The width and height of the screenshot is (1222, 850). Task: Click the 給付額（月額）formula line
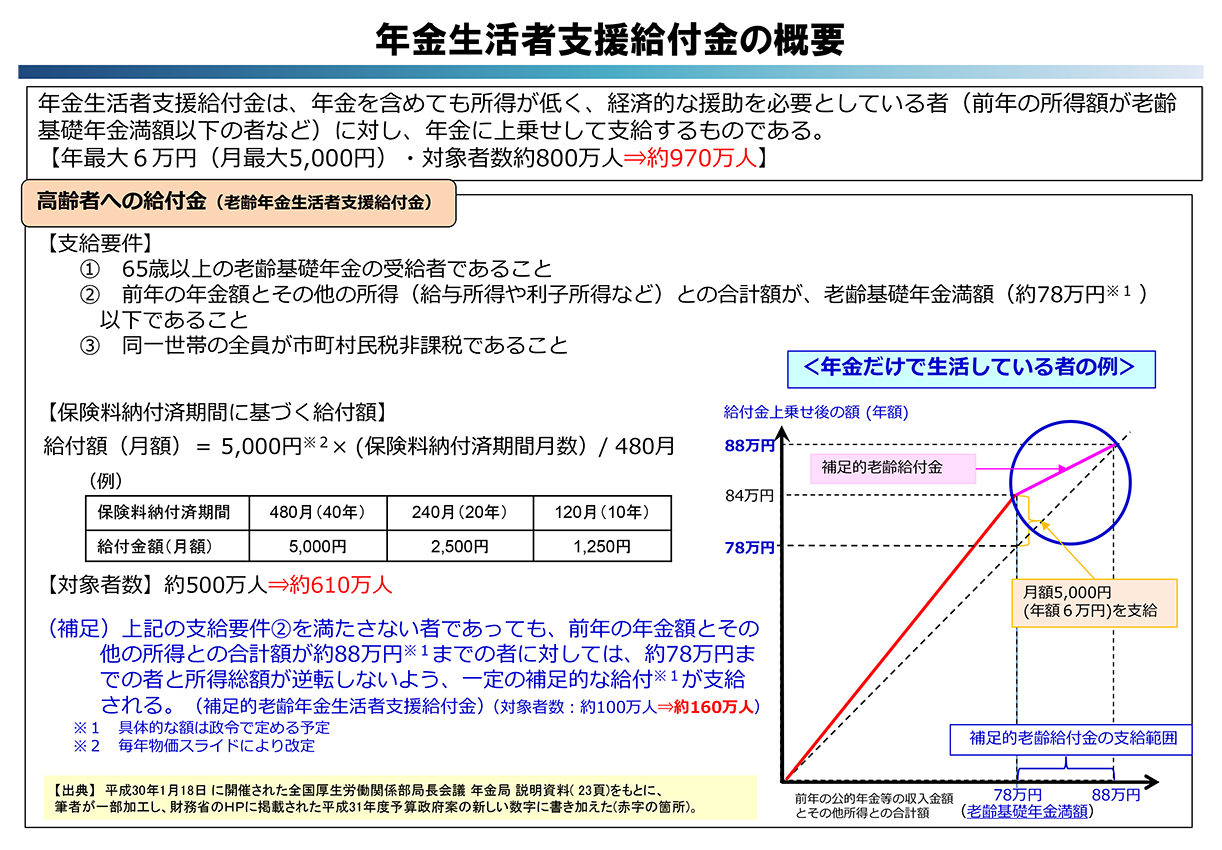tap(359, 446)
